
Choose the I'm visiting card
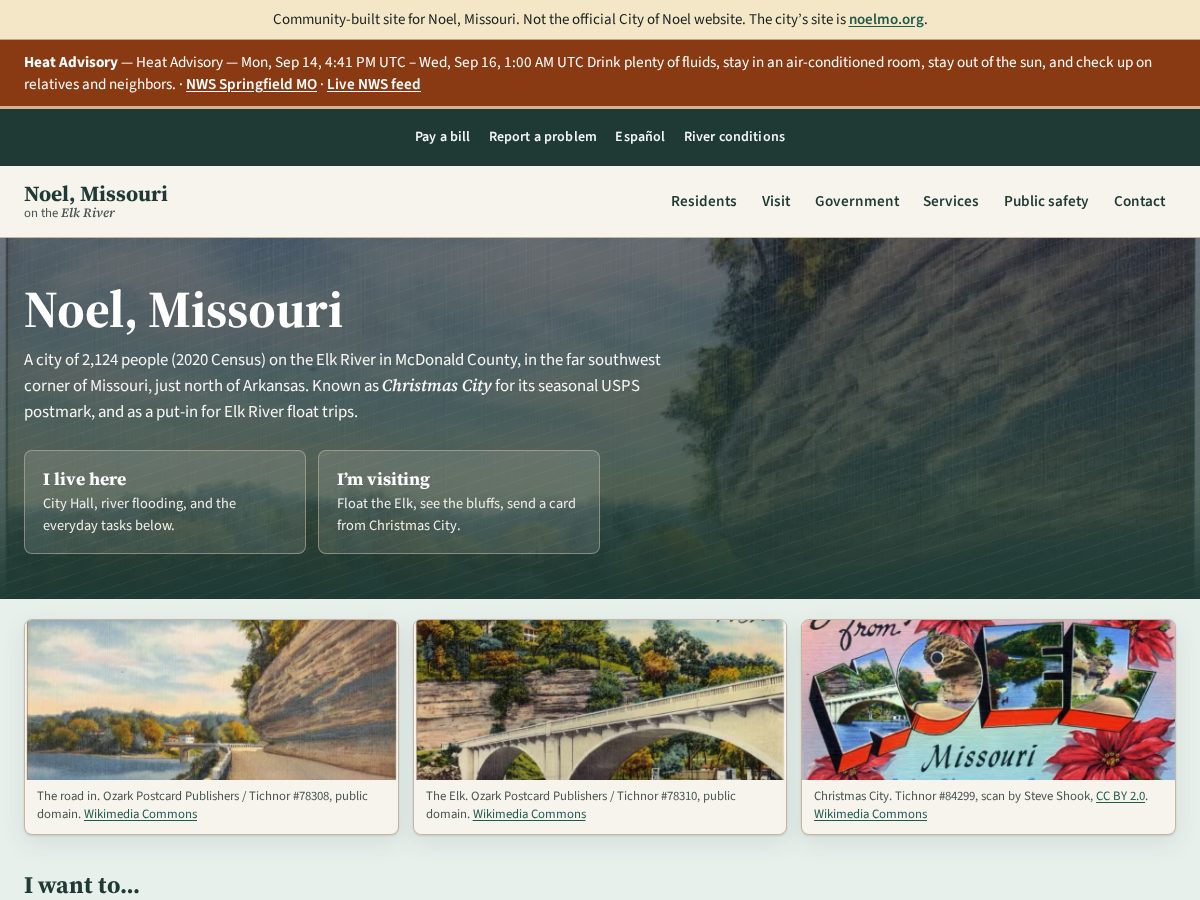tap(459, 502)
